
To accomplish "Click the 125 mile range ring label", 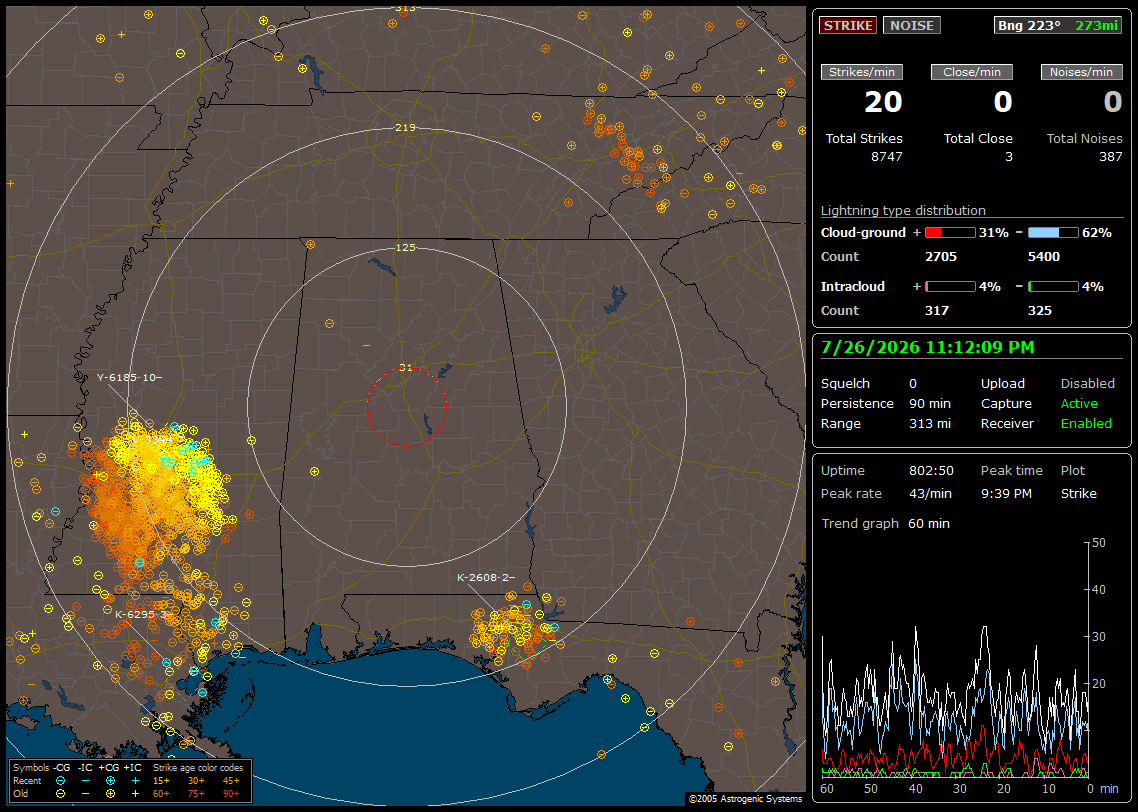I will coord(406,247).
